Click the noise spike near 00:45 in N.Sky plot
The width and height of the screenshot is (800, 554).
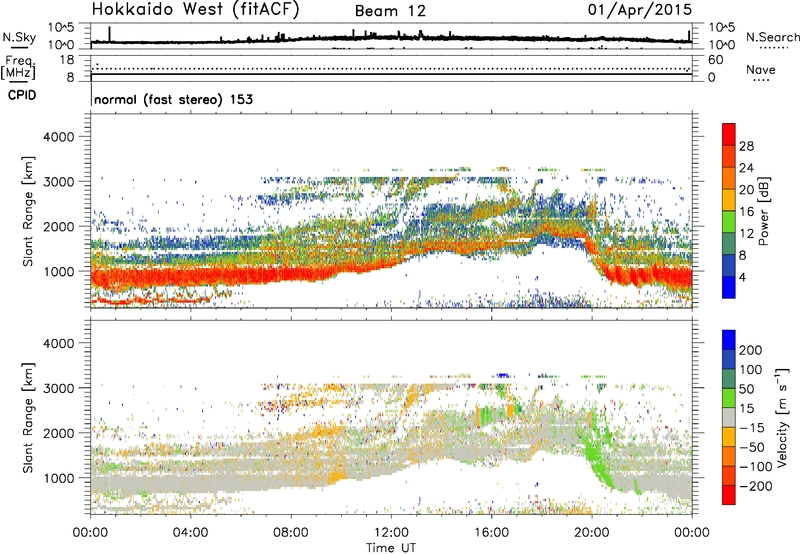109,34
